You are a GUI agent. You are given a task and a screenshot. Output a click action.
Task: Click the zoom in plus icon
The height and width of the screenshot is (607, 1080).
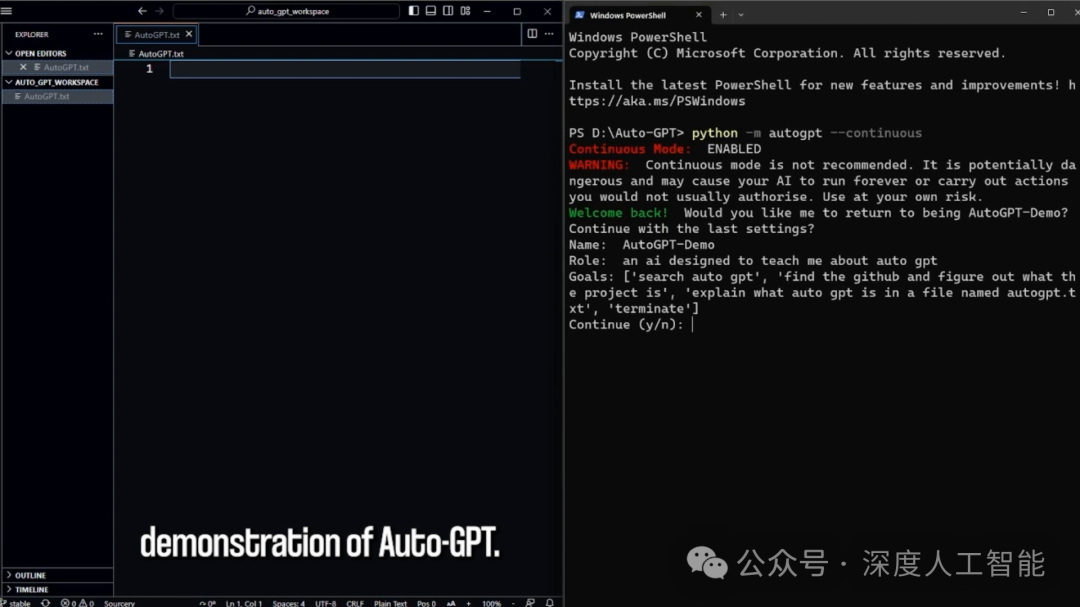tap(468, 603)
